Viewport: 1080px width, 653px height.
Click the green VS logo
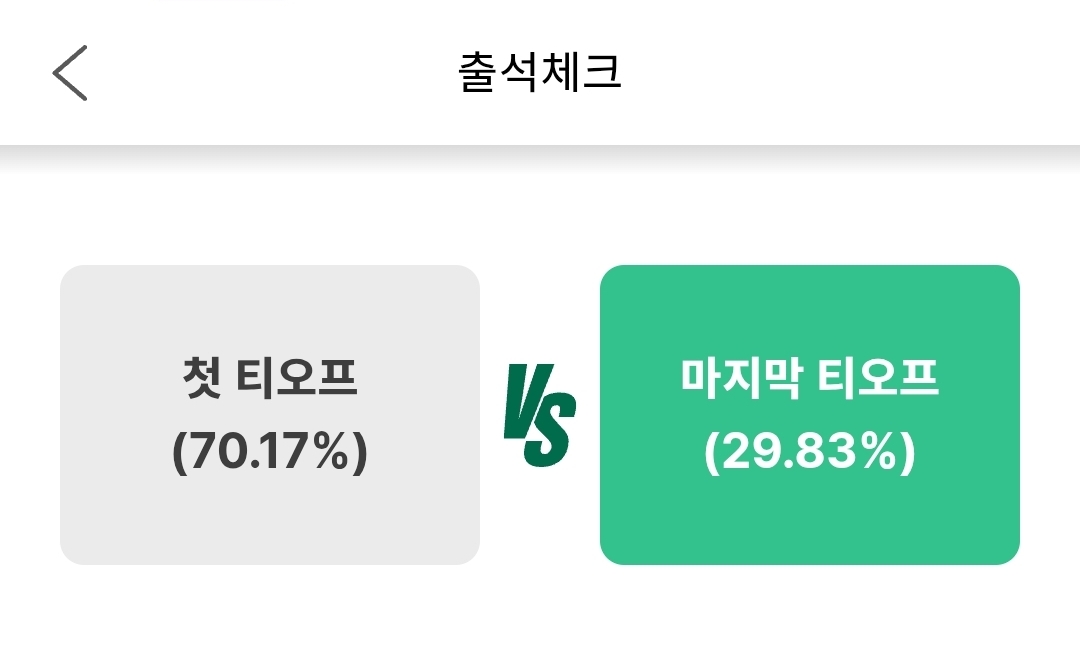click(x=539, y=415)
